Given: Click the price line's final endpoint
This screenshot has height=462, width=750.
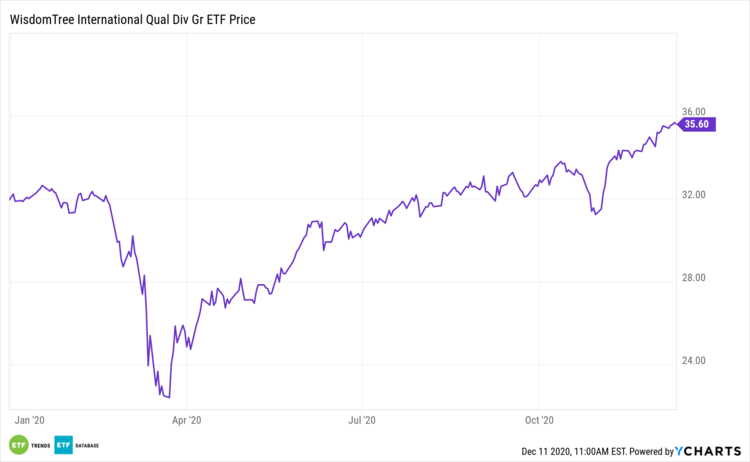Looking at the screenshot, I should click(x=676, y=124).
